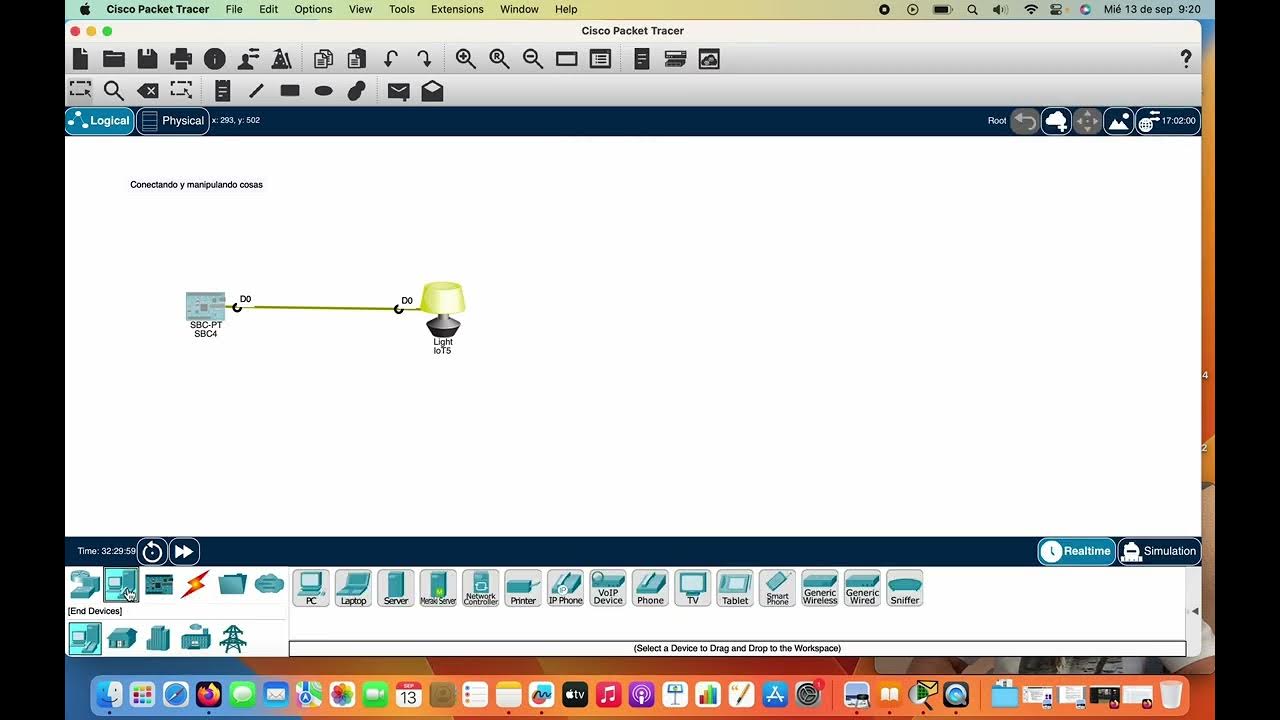Open the help question mark
The height and width of the screenshot is (720, 1280).
tap(1186, 59)
